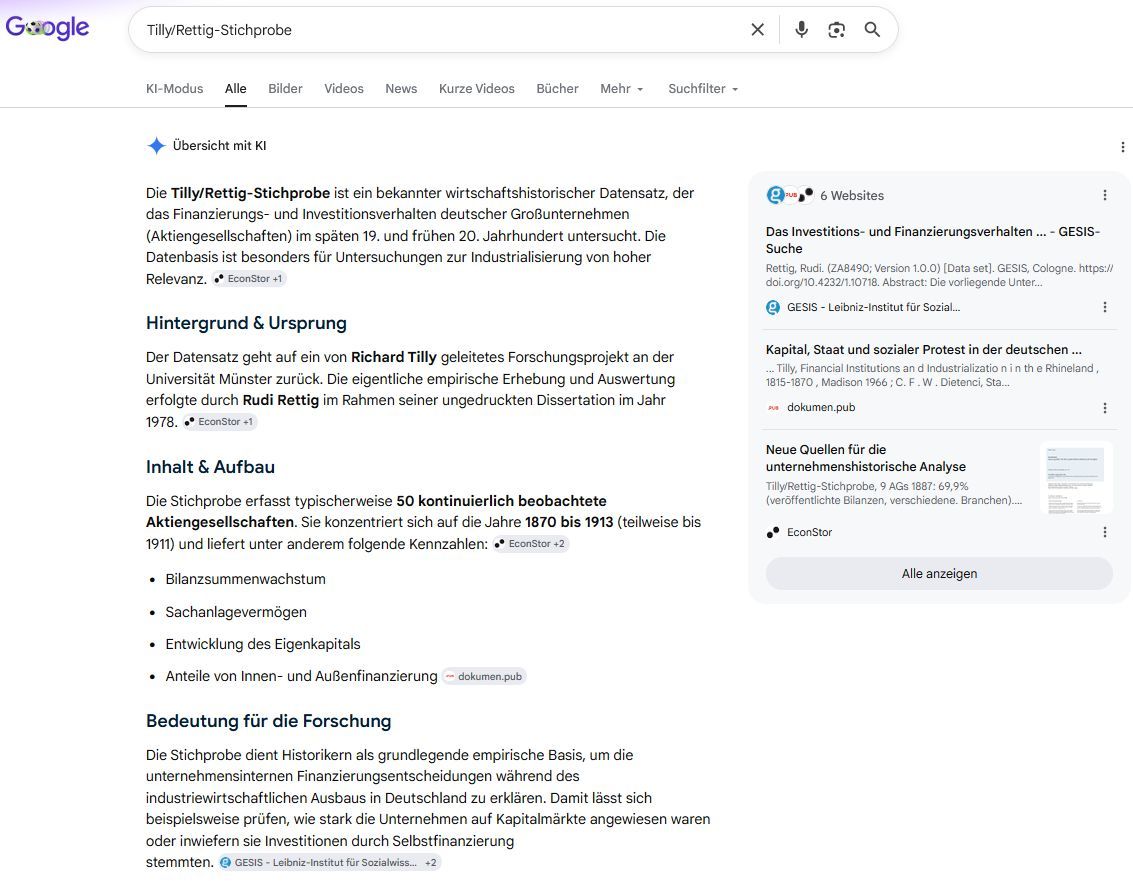1133x881 pixels.
Task: Open options menu for GESIS source
Action: (1105, 307)
